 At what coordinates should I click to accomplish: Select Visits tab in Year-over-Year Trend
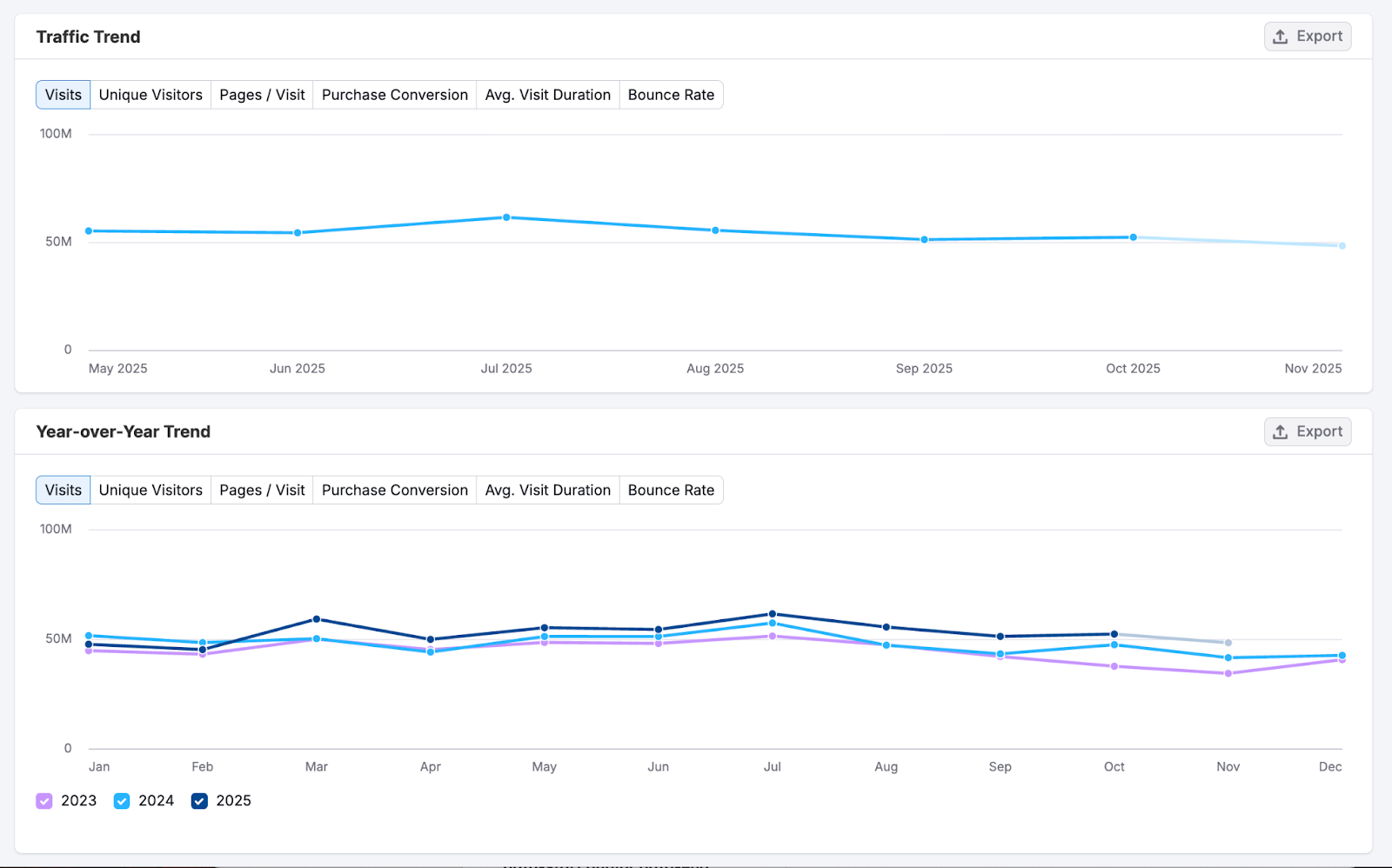click(x=62, y=490)
